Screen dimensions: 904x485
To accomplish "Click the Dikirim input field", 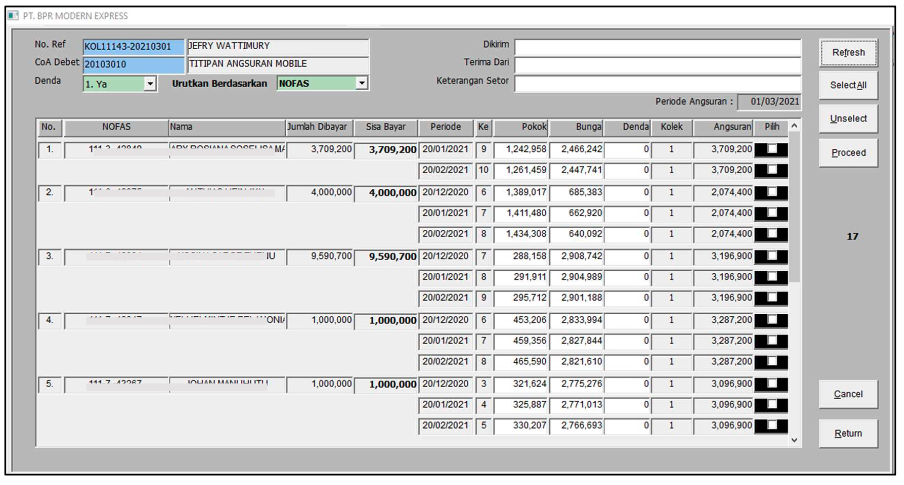I will point(657,47).
